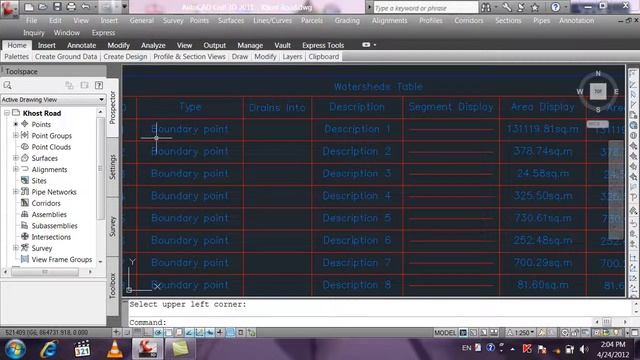
Task: Switch to the Annotate ribbon tab
Action: coord(82,45)
